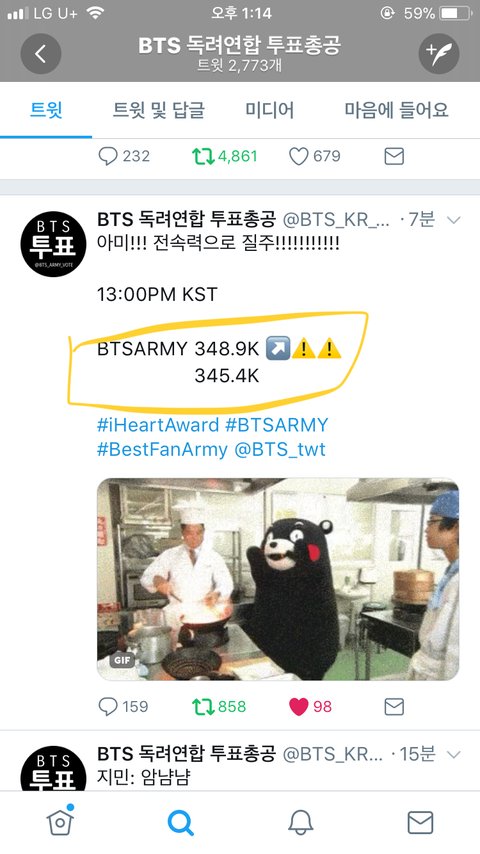Open the #iHeartAward hashtag link
The image size is (480, 854).
tap(158, 425)
